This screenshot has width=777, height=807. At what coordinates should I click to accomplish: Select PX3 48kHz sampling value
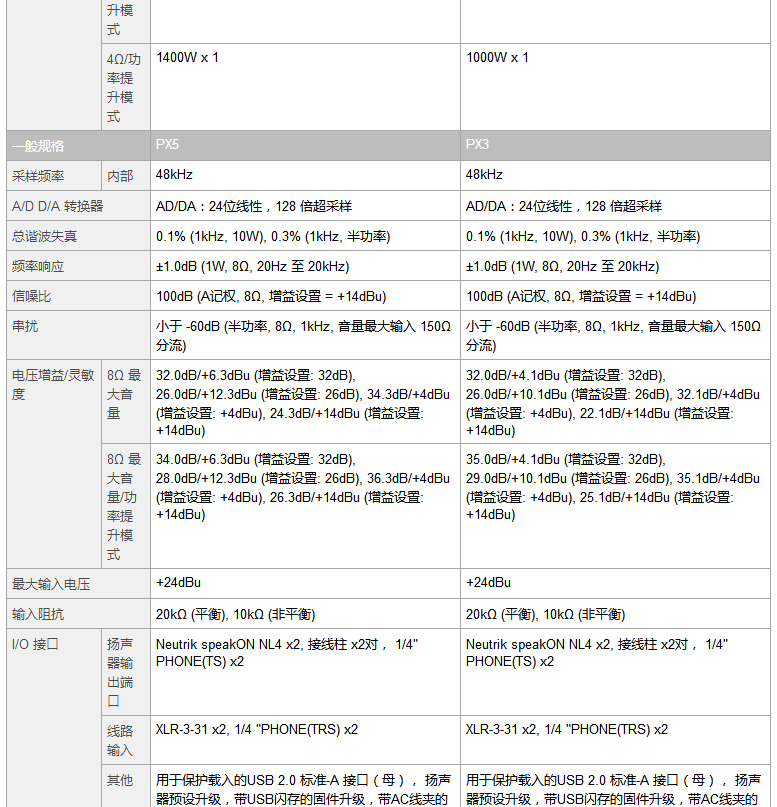coord(615,176)
